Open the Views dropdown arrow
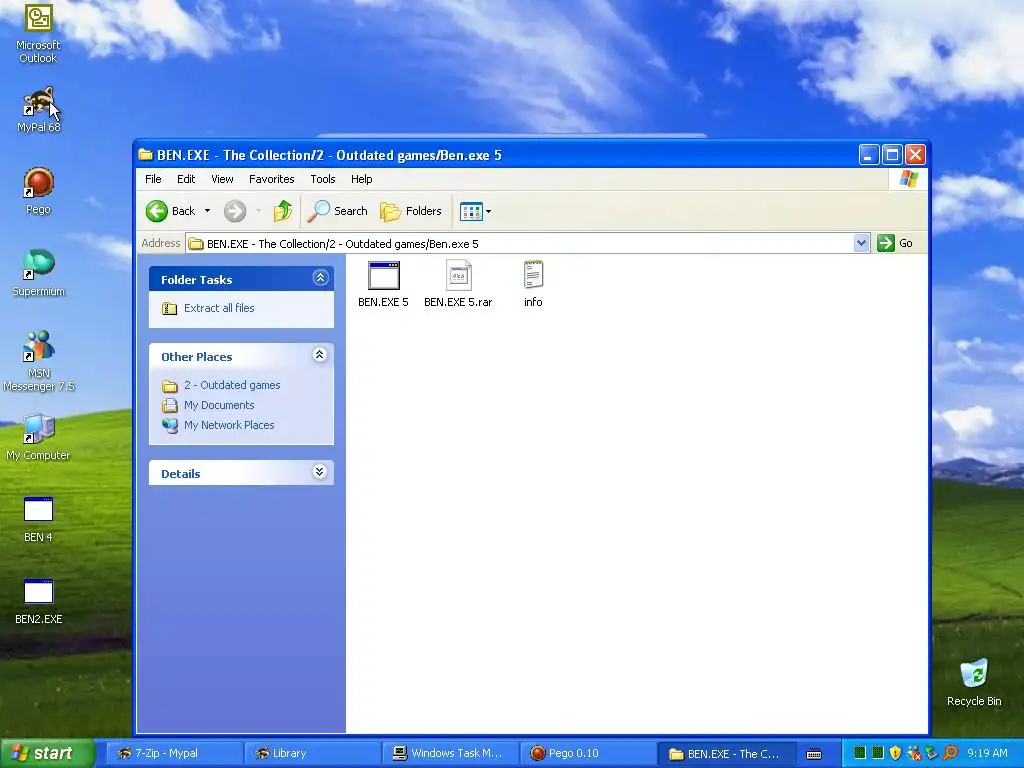 point(488,211)
